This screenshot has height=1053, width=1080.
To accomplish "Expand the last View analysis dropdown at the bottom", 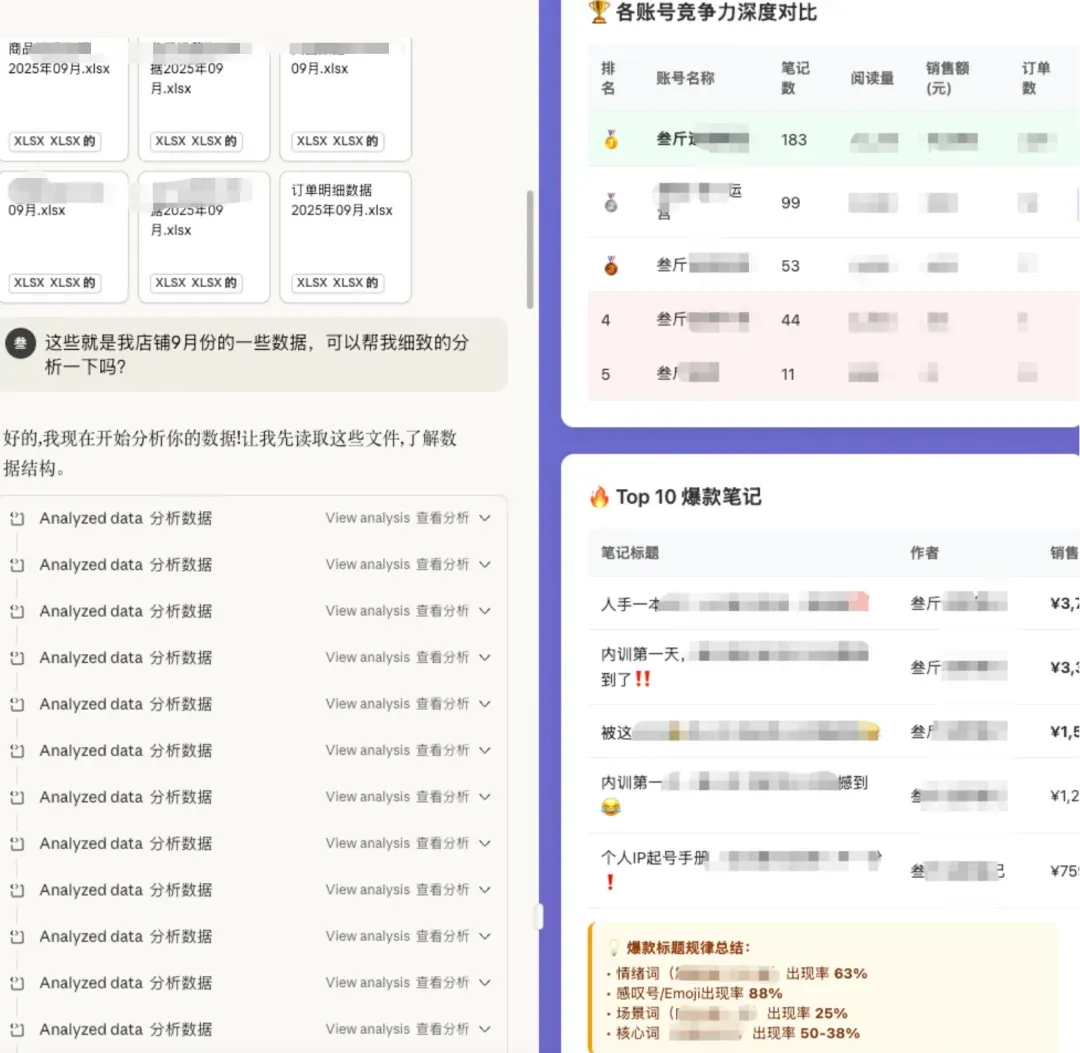I will click(484, 1029).
